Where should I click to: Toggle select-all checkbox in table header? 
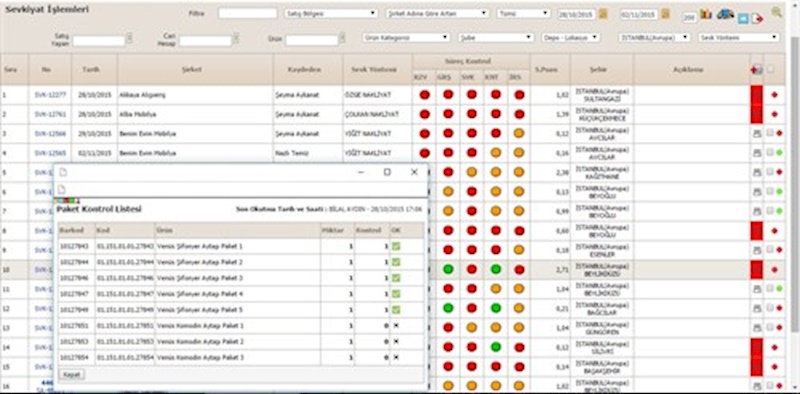tap(770, 69)
